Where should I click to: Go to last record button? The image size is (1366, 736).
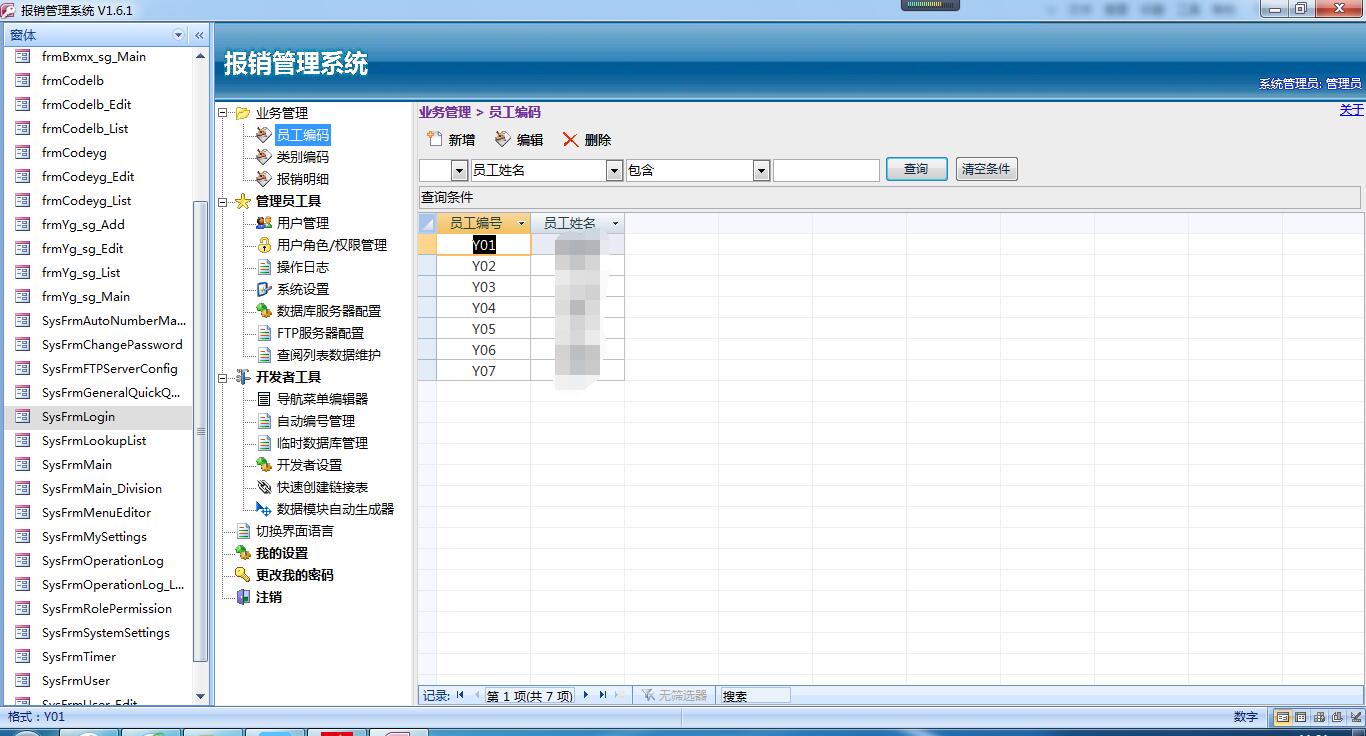point(603,695)
